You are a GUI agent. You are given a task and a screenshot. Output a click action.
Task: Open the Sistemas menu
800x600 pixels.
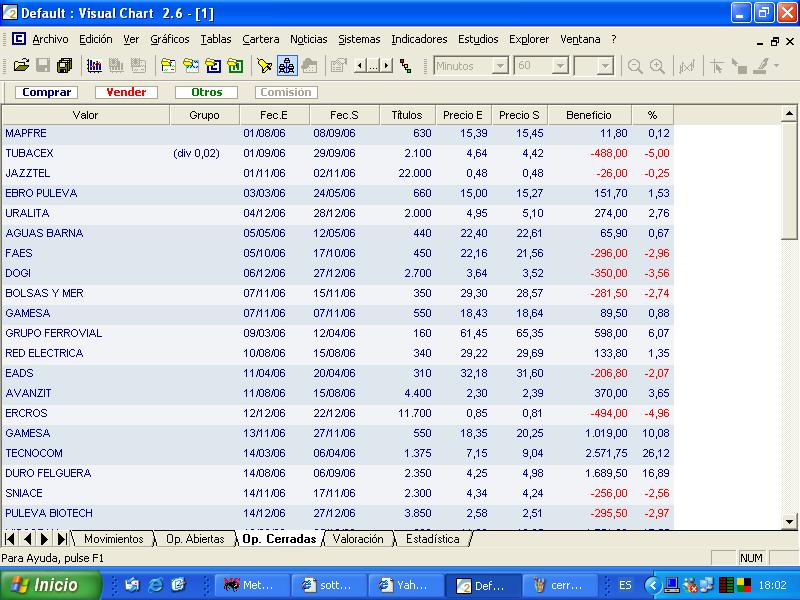click(x=359, y=39)
